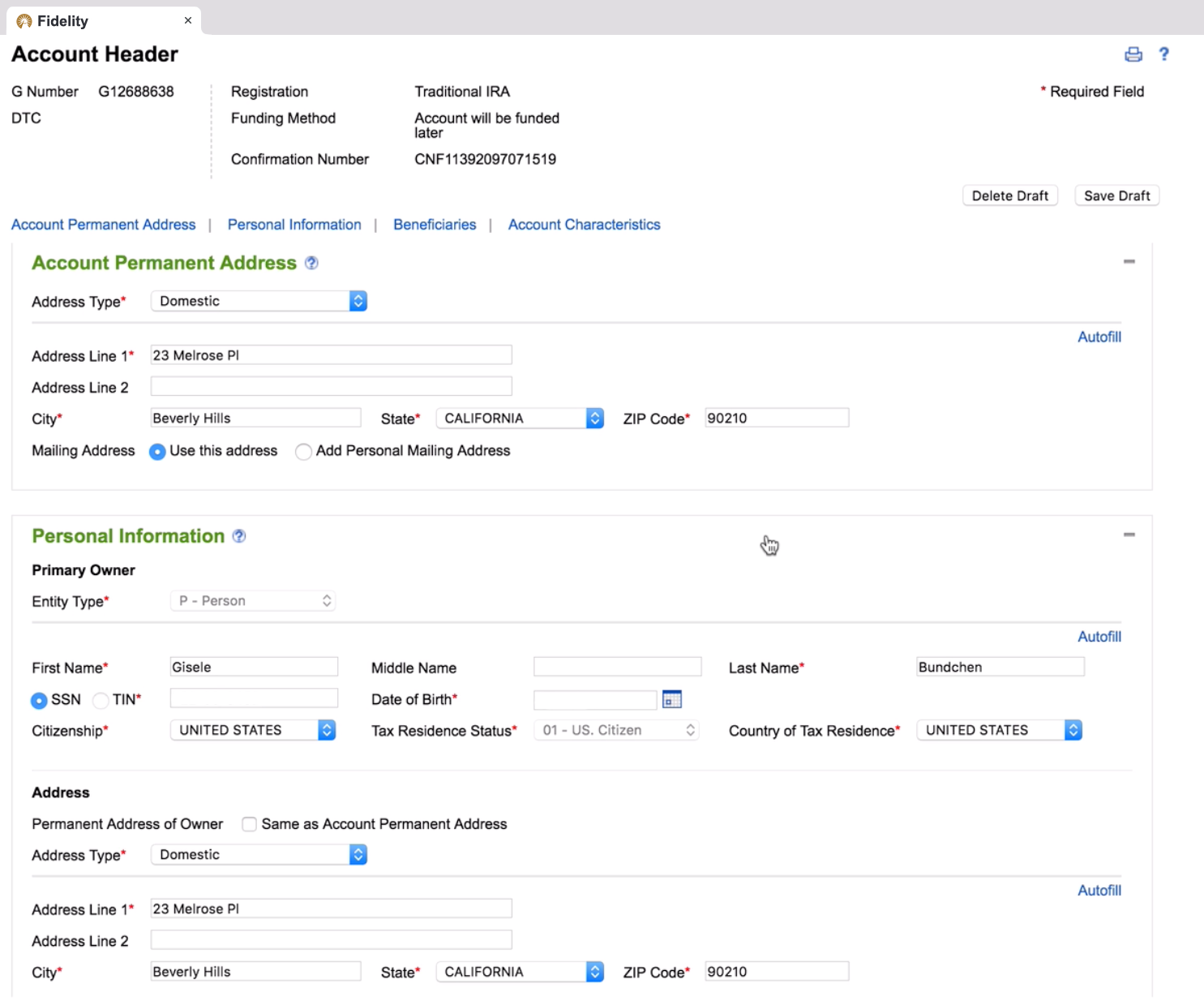Click City field in owner Address section
Screen dimensions: 1204x1005
tap(256, 972)
